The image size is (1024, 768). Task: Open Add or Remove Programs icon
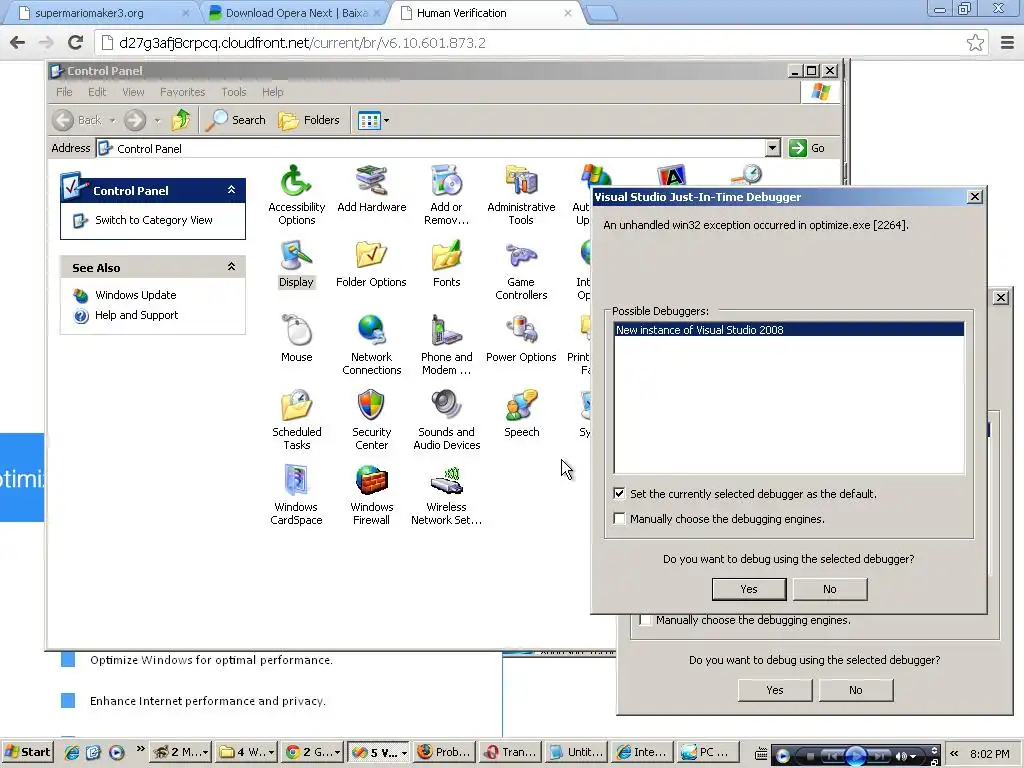point(447,195)
